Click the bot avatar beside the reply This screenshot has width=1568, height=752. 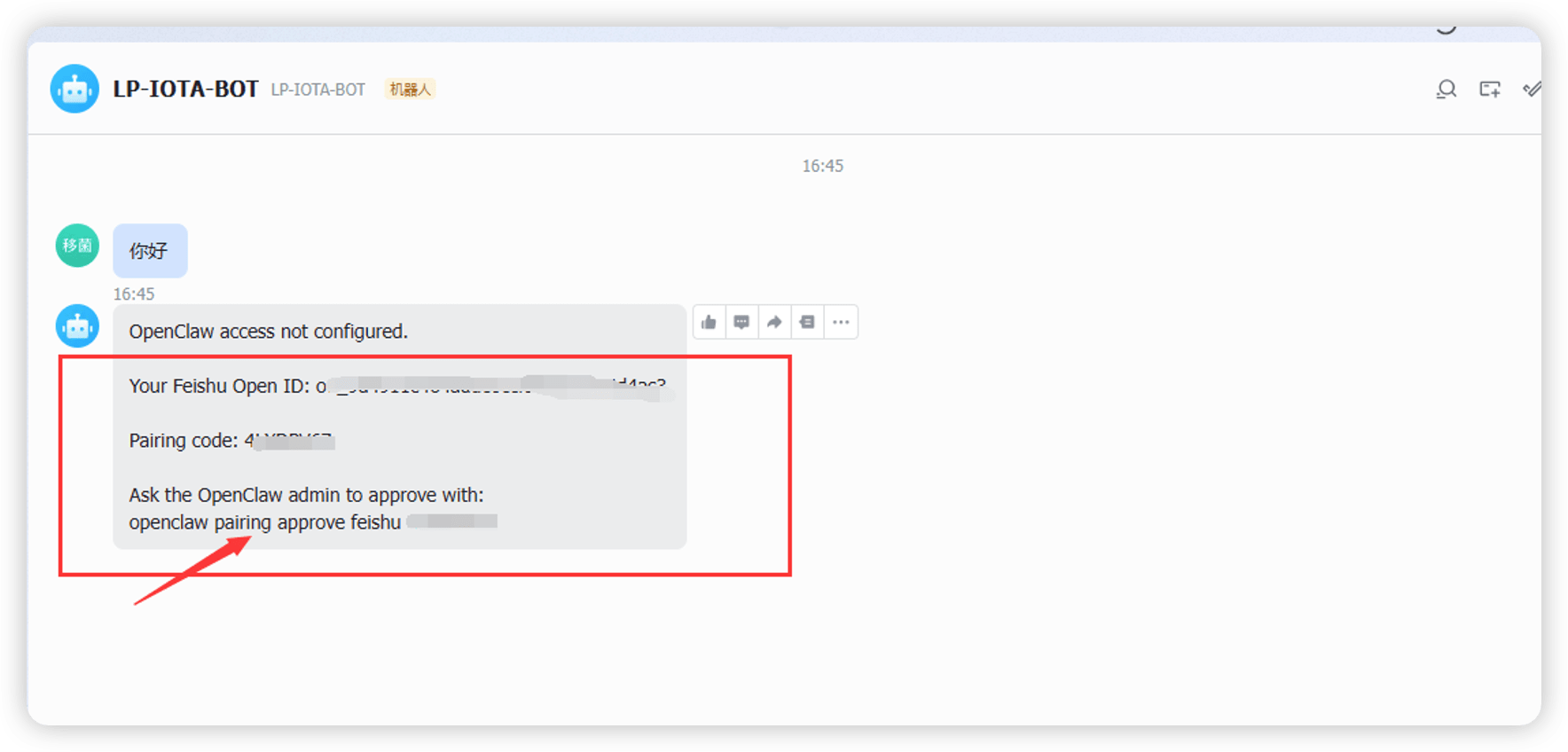77,326
